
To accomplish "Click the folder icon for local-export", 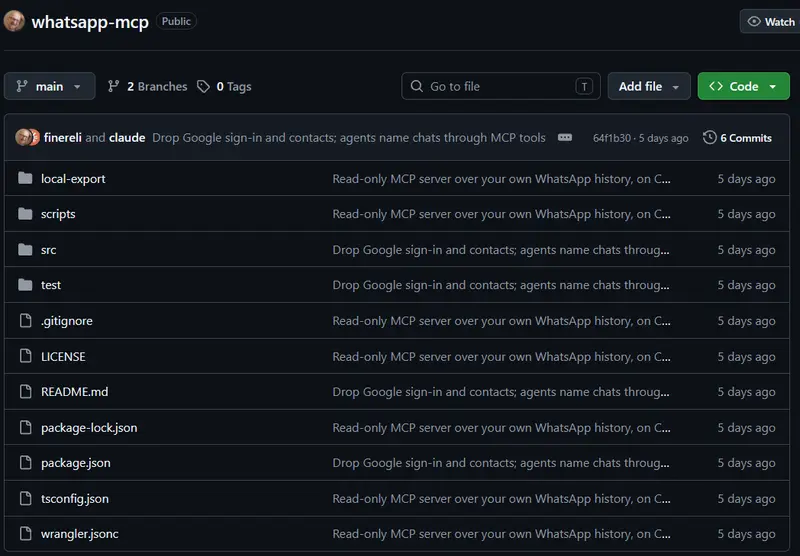I will pos(25,178).
